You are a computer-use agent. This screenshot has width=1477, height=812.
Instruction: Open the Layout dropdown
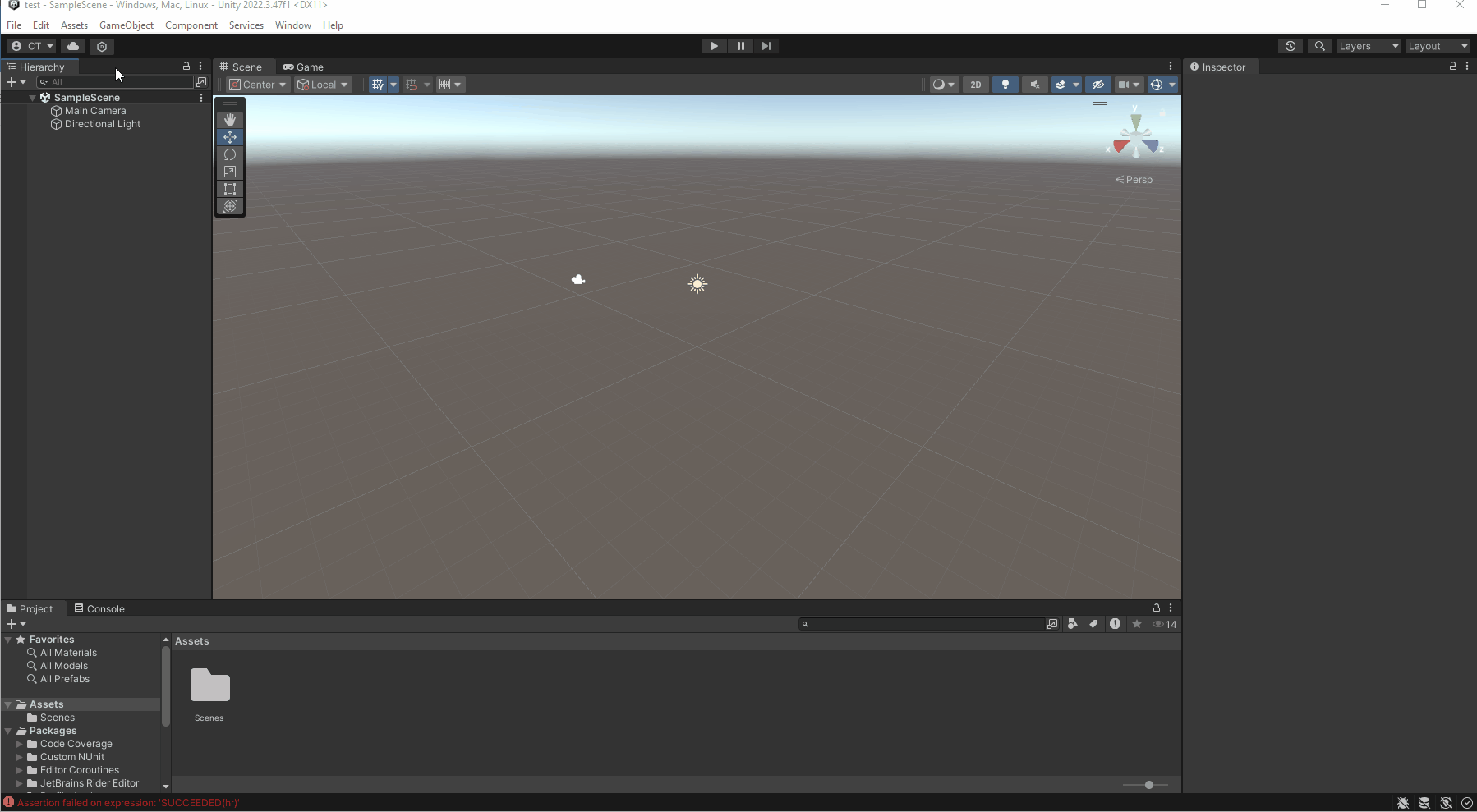[x=1438, y=46]
